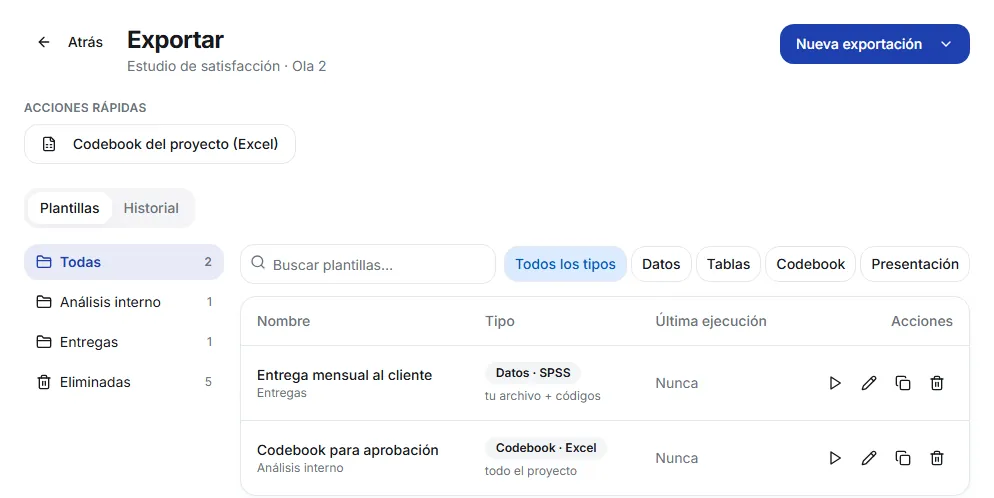Run the Codebook para aprobación template
The height and width of the screenshot is (498, 994).
click(x=835, y=457)
